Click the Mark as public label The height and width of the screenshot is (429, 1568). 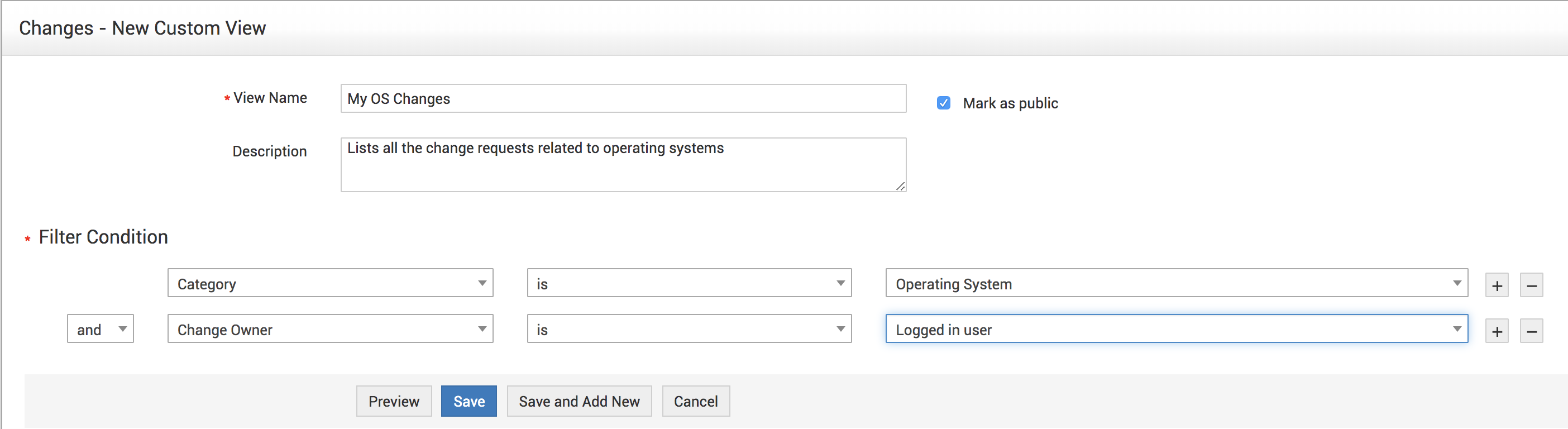tap(1011, 103)
